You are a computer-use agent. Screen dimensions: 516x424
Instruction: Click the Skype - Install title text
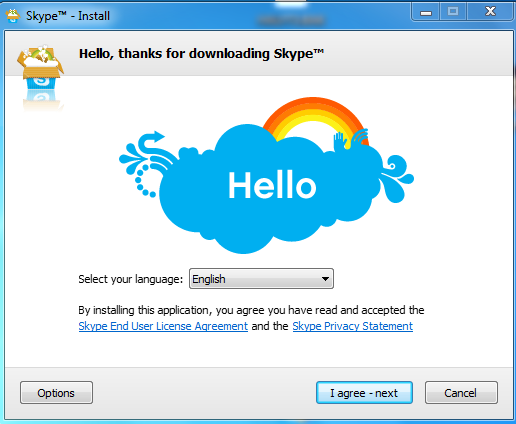68,16
